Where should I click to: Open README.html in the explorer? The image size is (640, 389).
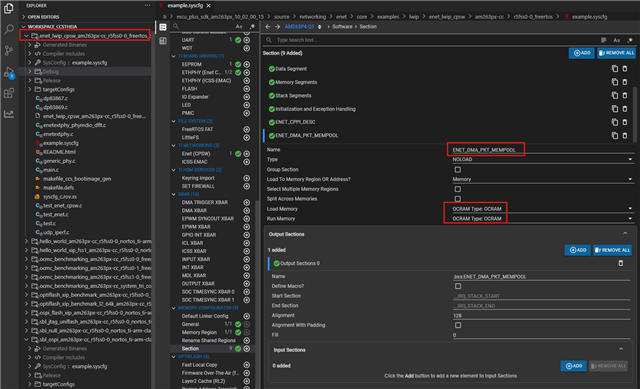tap(59, 152)
